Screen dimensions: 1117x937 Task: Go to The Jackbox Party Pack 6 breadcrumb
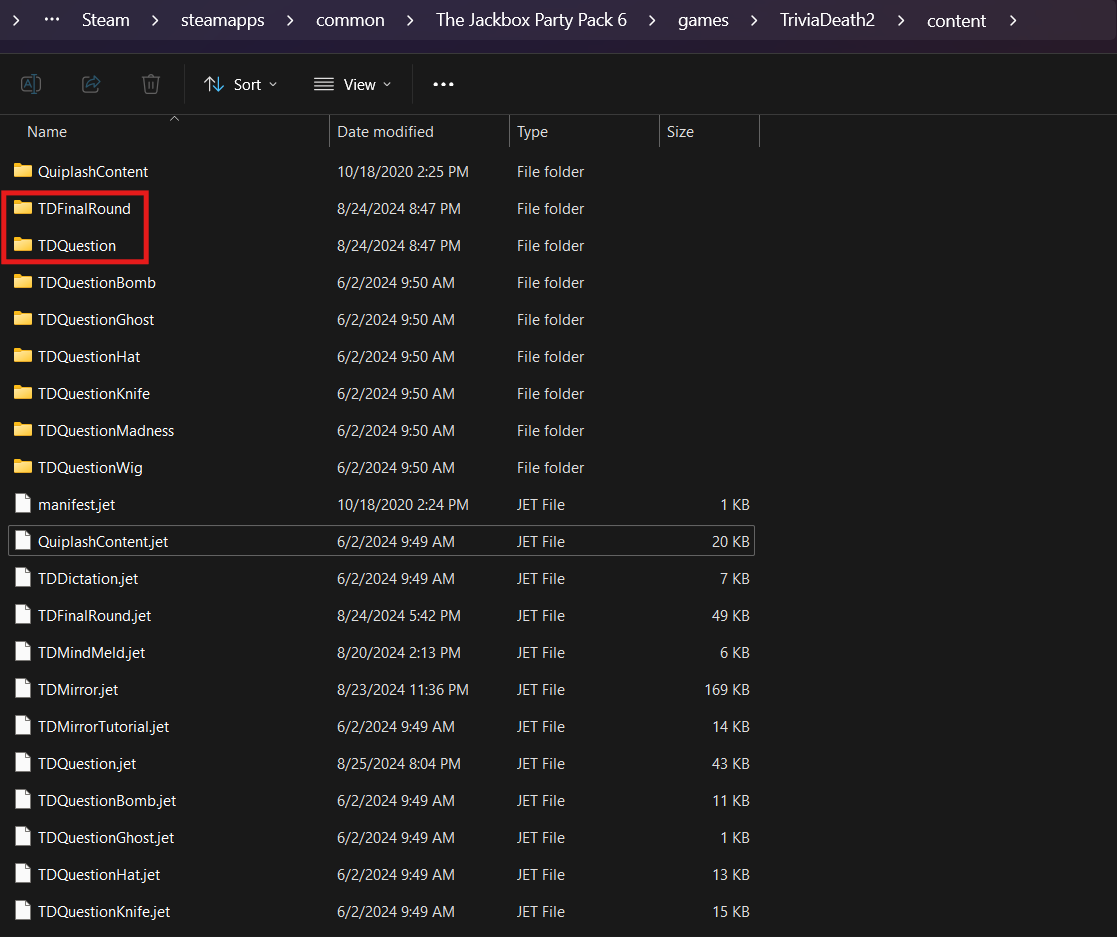tap(531, 20)
